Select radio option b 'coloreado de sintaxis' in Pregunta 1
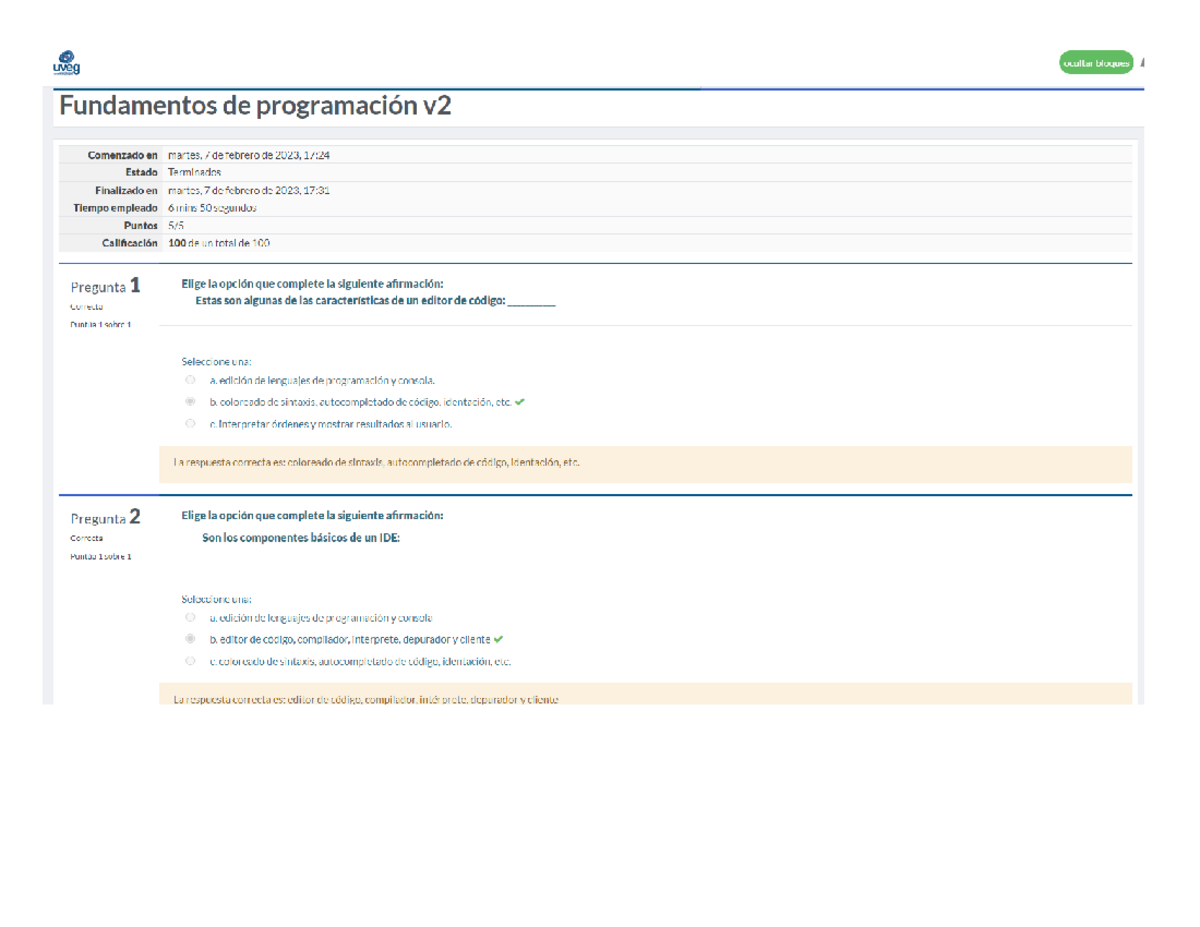1200x927 pixels. tap(190, 402)
